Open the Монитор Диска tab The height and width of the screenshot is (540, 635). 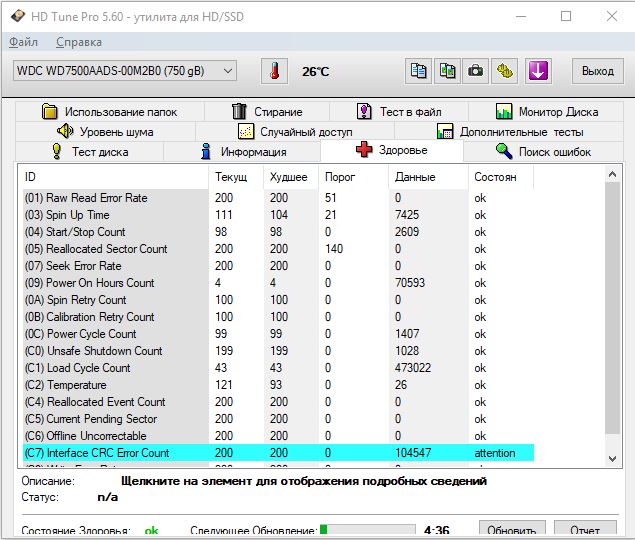(x=546, y=111)
